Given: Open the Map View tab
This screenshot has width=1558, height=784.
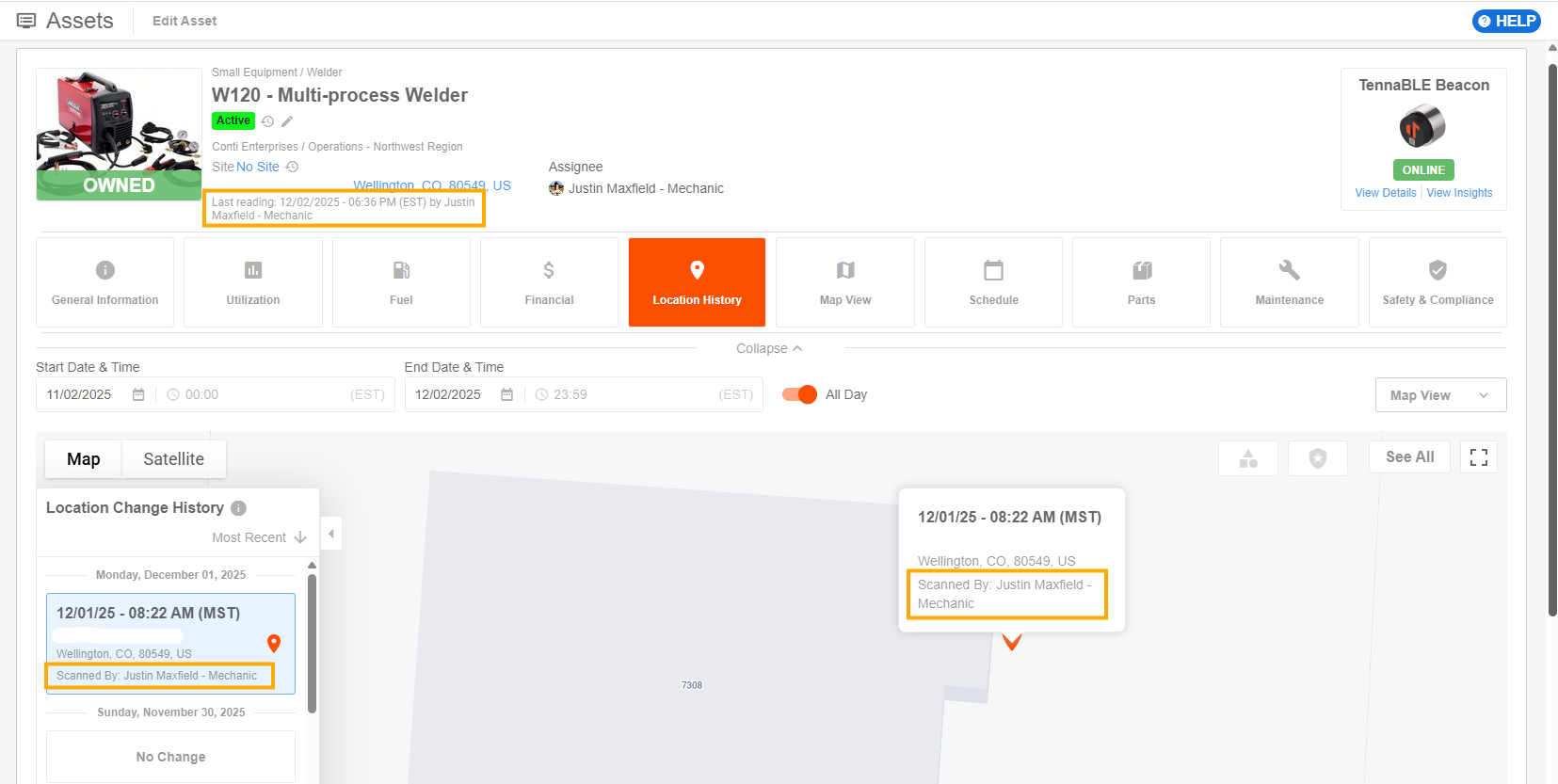Looking at the screenshot, I should coord(845,282).
